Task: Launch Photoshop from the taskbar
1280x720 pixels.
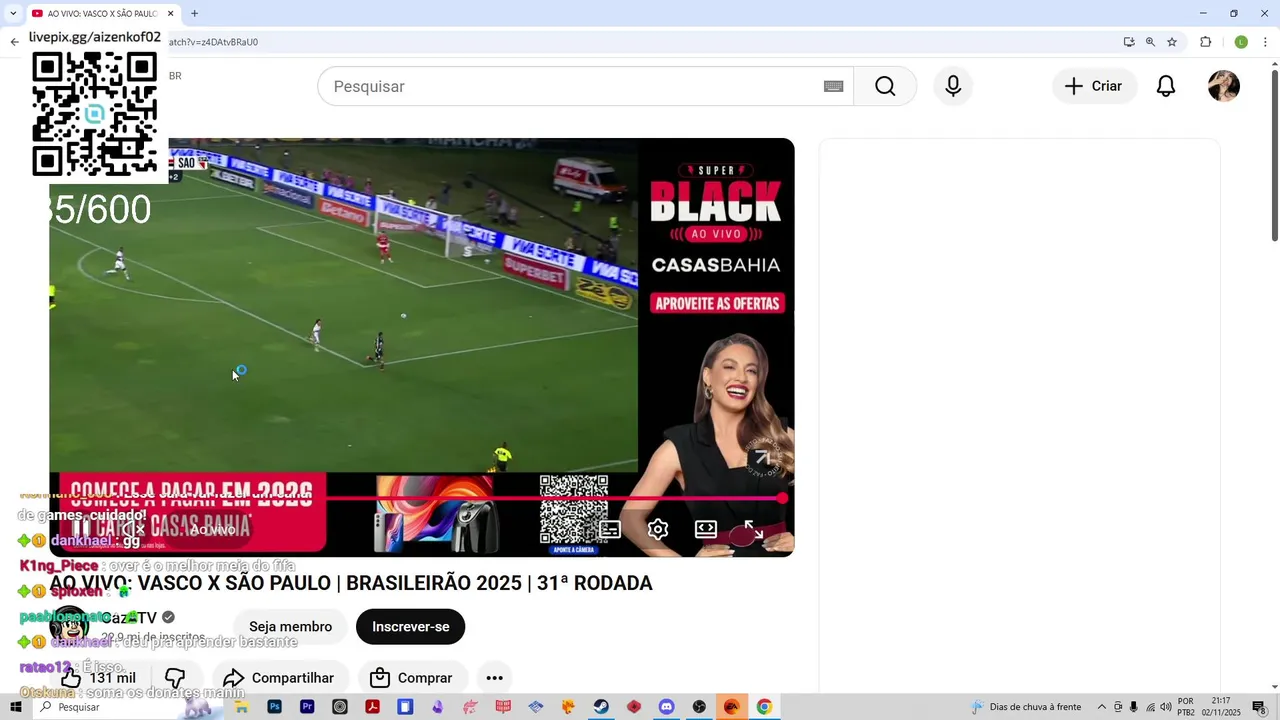Action: pyautogui.click(x=274, y=707)
